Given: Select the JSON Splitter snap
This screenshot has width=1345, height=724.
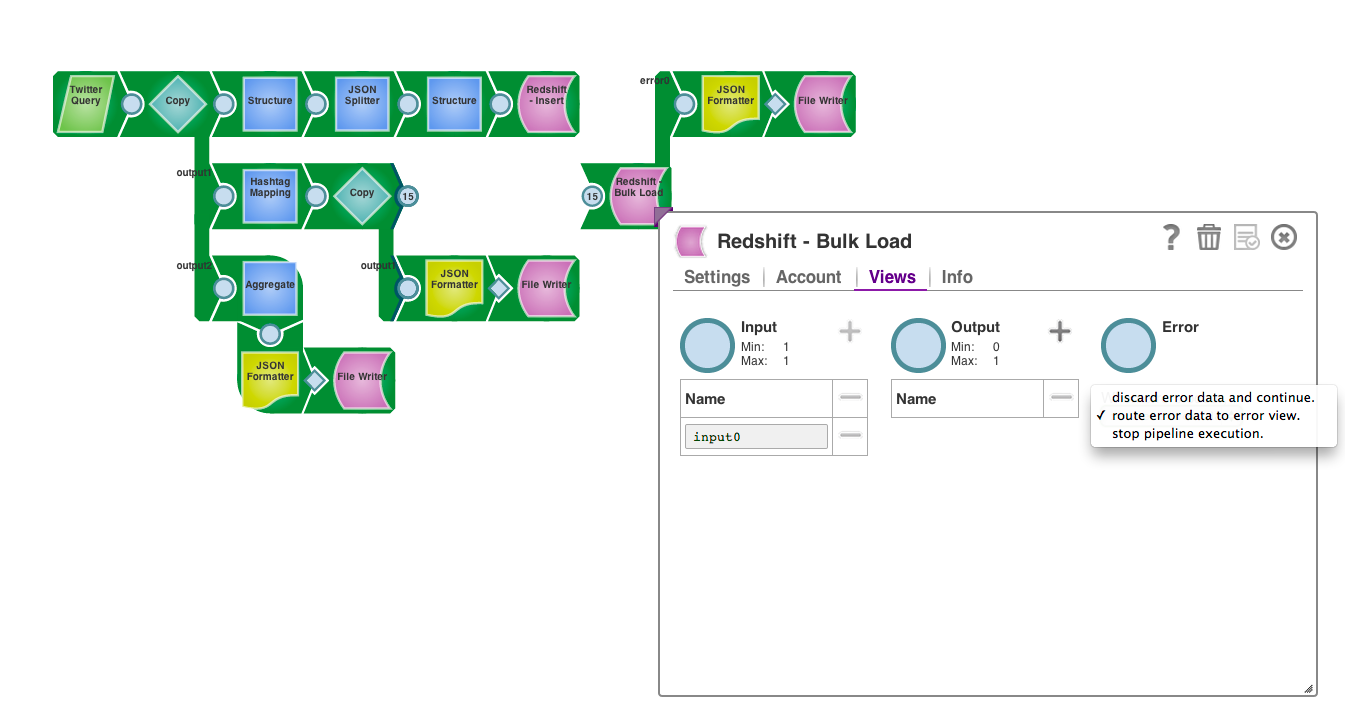Looking at the screenshot, I should [362, 103].
